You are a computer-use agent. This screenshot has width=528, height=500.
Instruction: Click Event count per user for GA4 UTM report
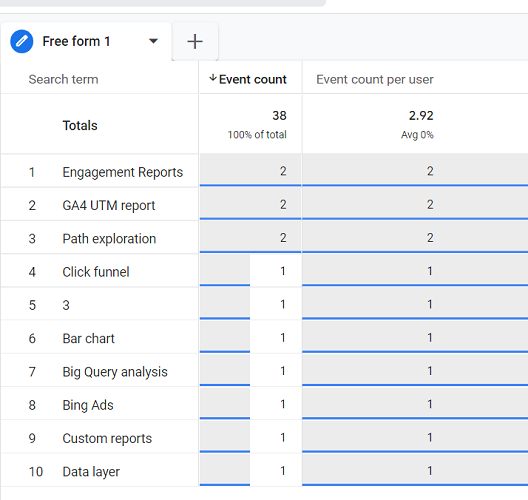pos(415,203)
